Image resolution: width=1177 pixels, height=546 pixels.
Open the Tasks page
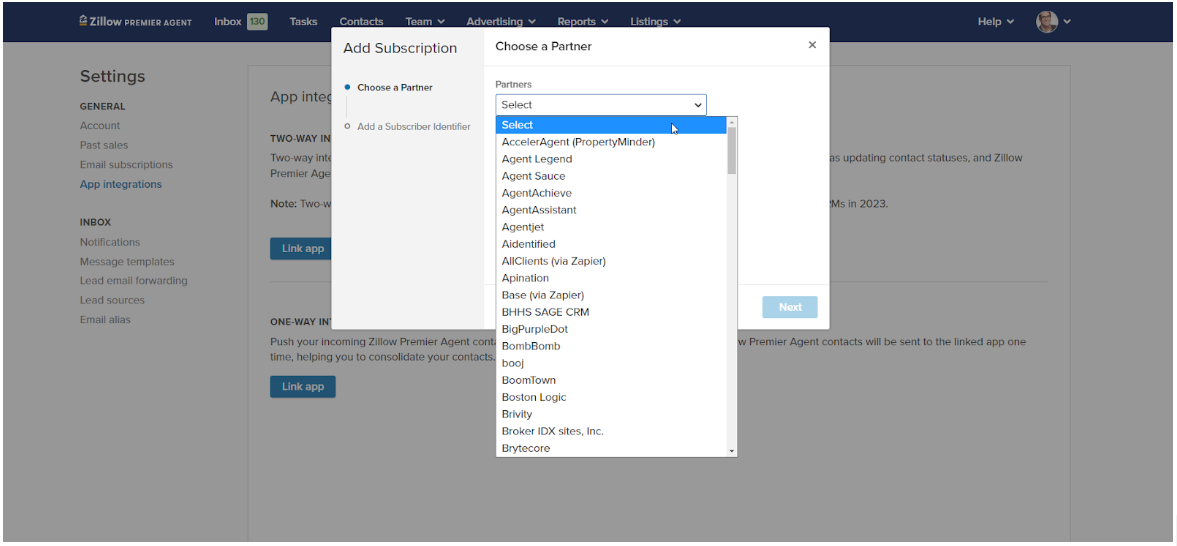coord(303,21)
